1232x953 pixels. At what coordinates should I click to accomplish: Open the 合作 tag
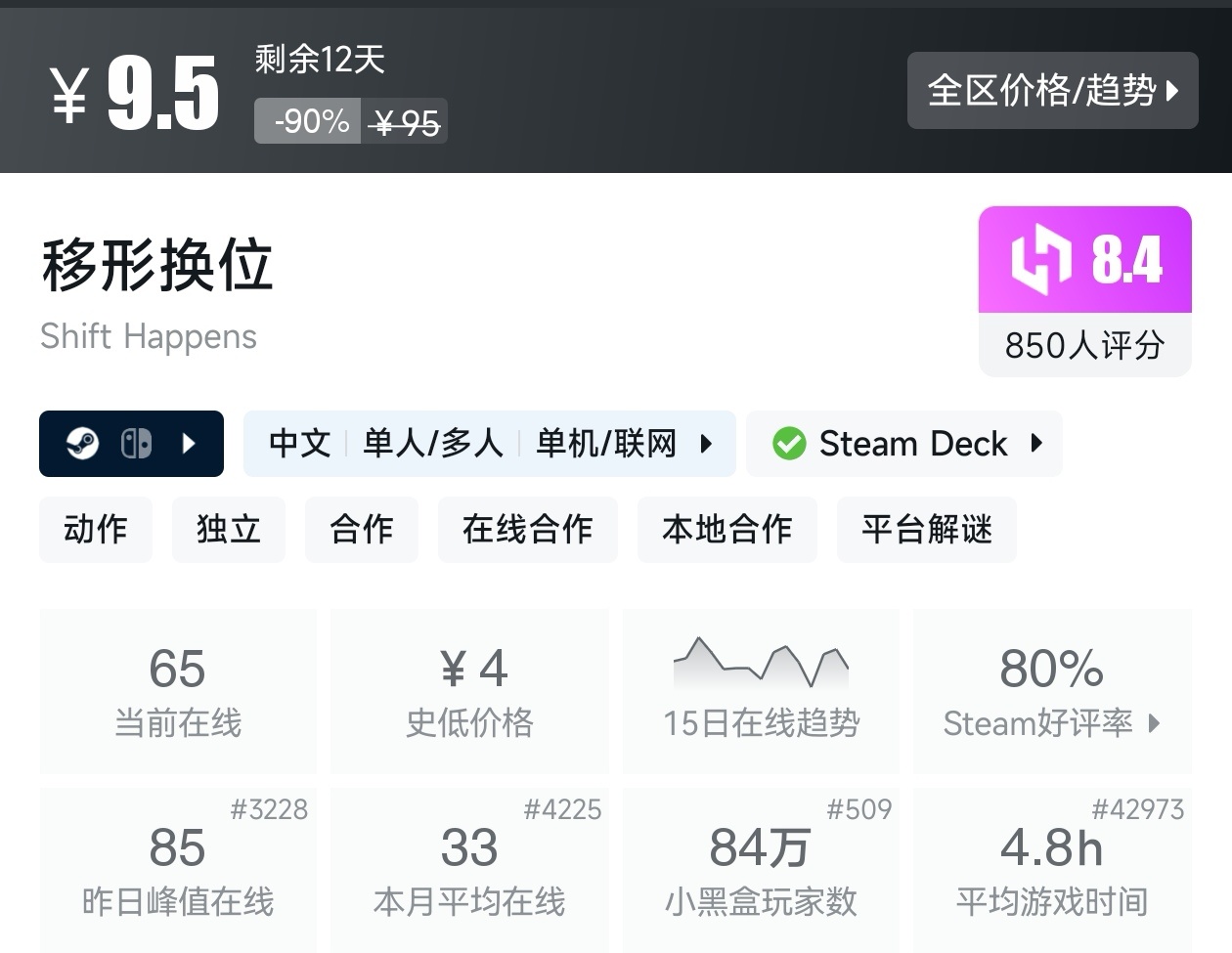pyautogui.click(x=362, y=530)
